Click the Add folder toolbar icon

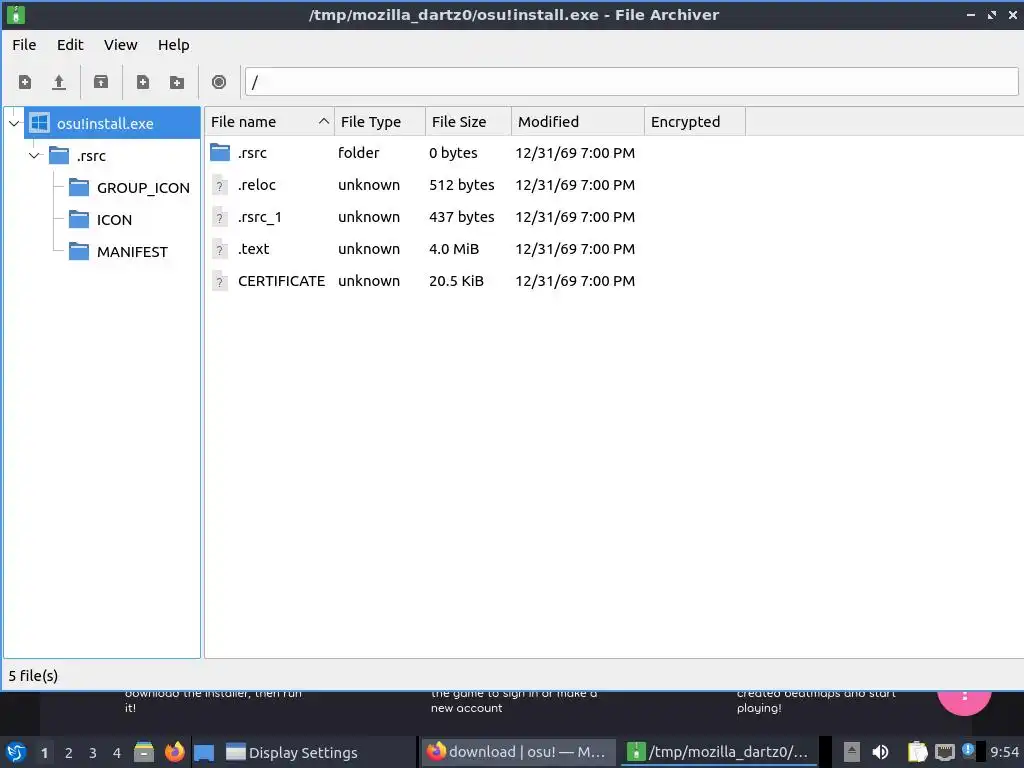pyautogui.click(x=177, y=82)
